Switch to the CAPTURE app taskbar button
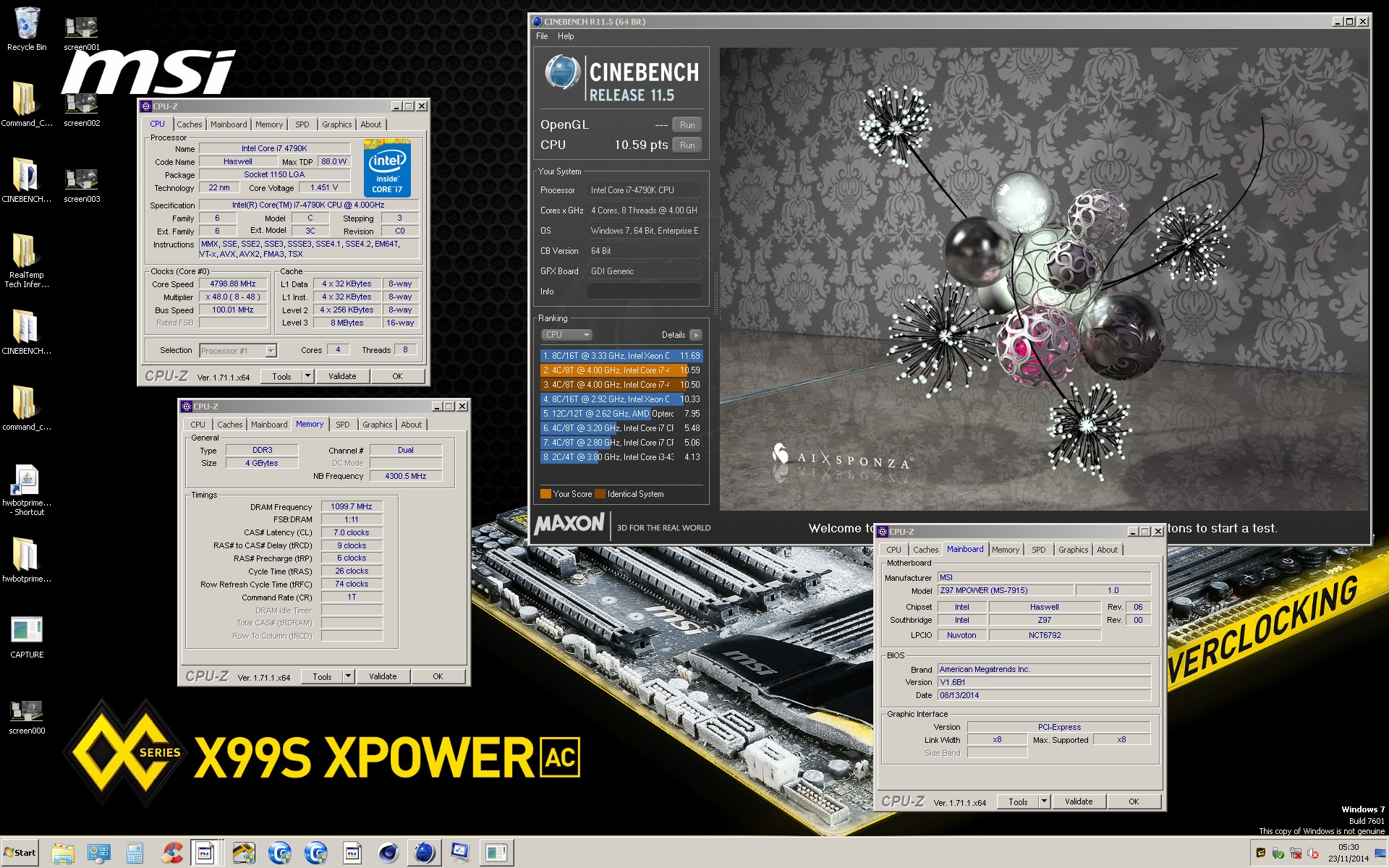This screenshot has height=868, width=1389. click(x=496, y=854)
